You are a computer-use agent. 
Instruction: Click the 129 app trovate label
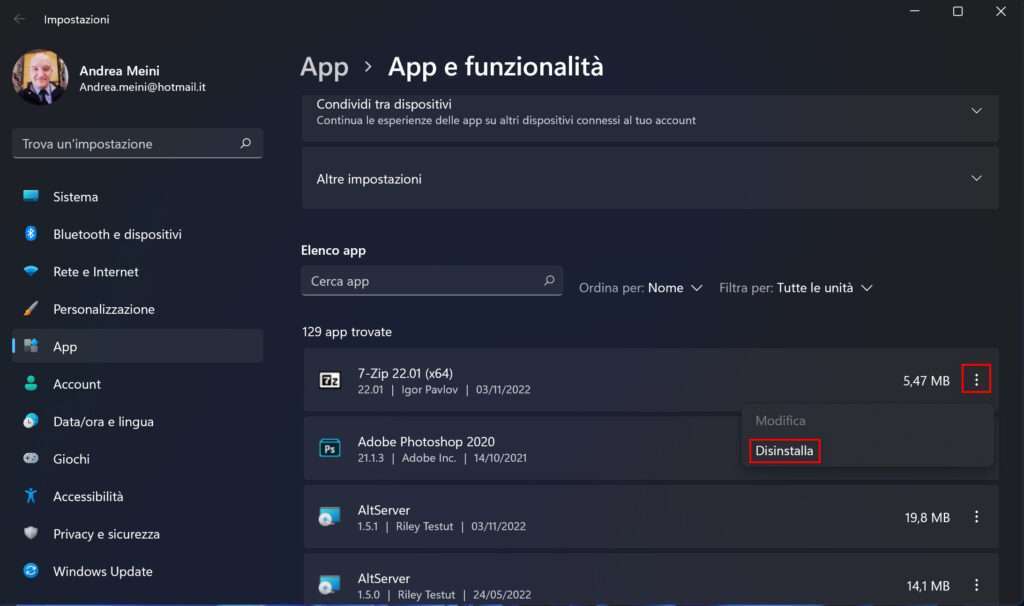pos(347,332)
